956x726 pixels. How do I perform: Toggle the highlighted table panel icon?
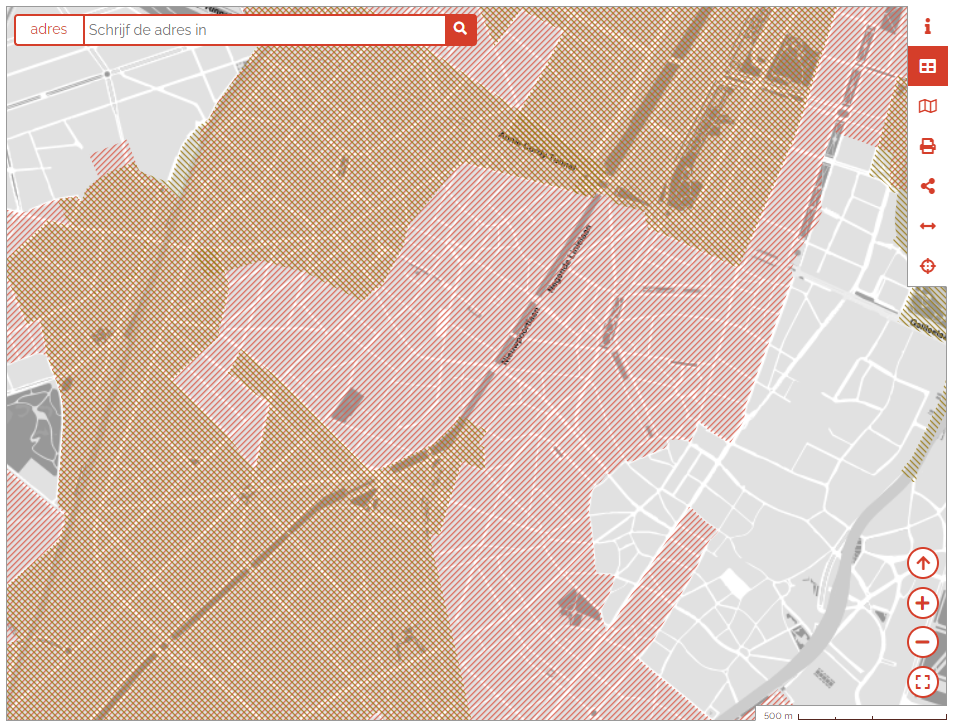[927, 67]
